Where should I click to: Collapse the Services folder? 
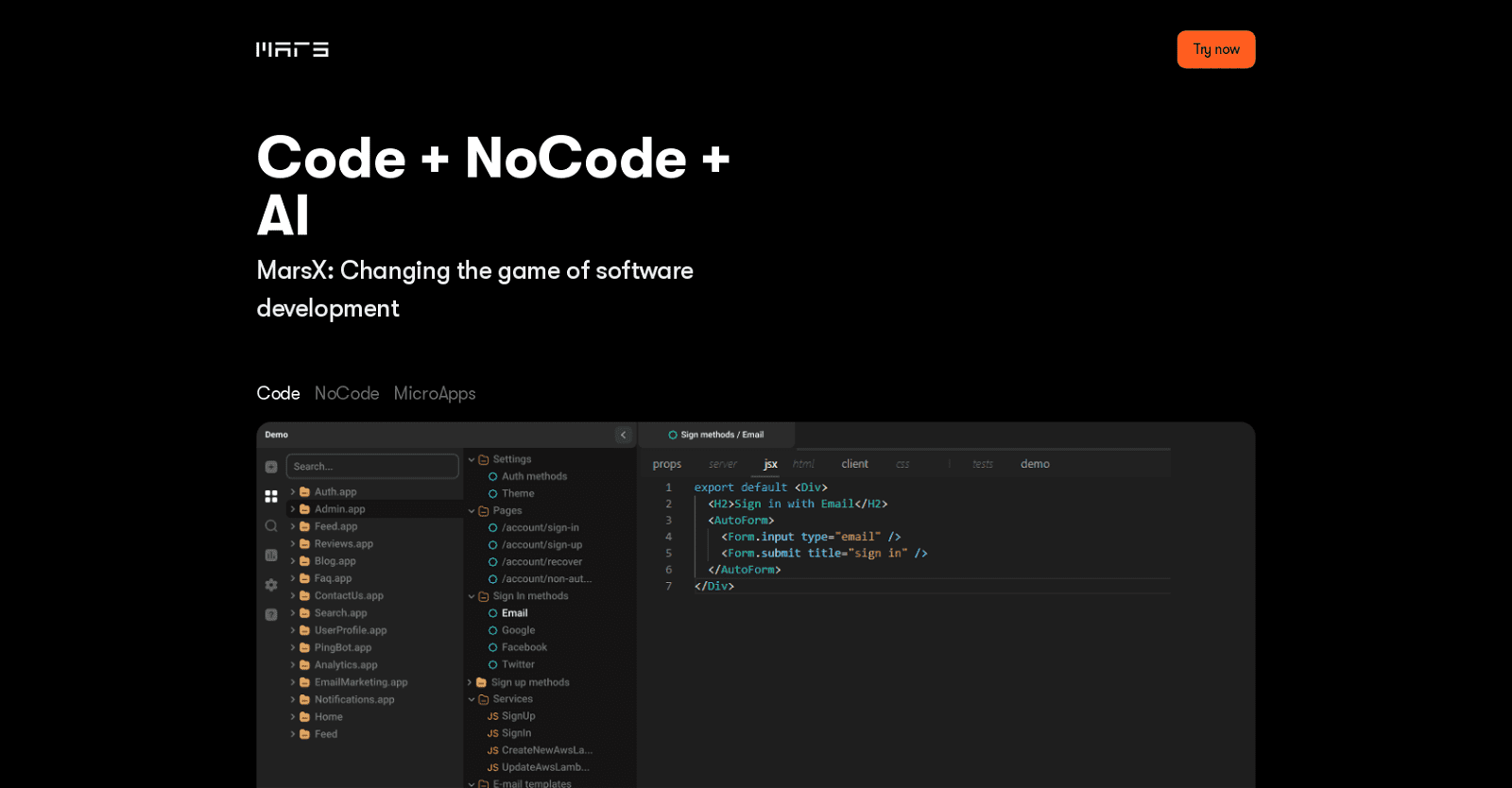(472, 699)
